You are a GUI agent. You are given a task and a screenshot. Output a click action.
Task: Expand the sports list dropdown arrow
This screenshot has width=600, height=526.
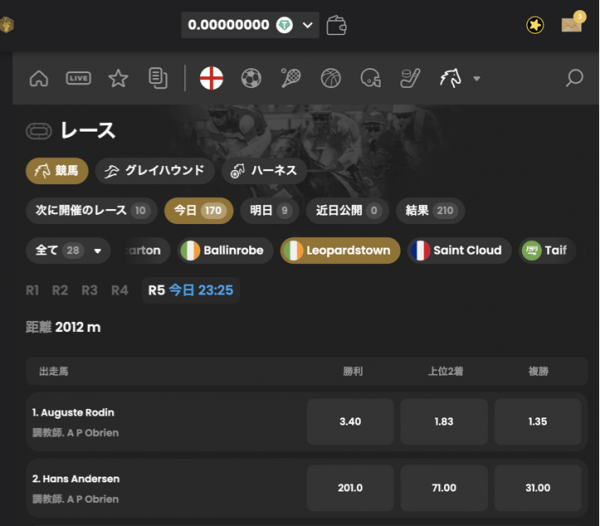coord(476,79)
